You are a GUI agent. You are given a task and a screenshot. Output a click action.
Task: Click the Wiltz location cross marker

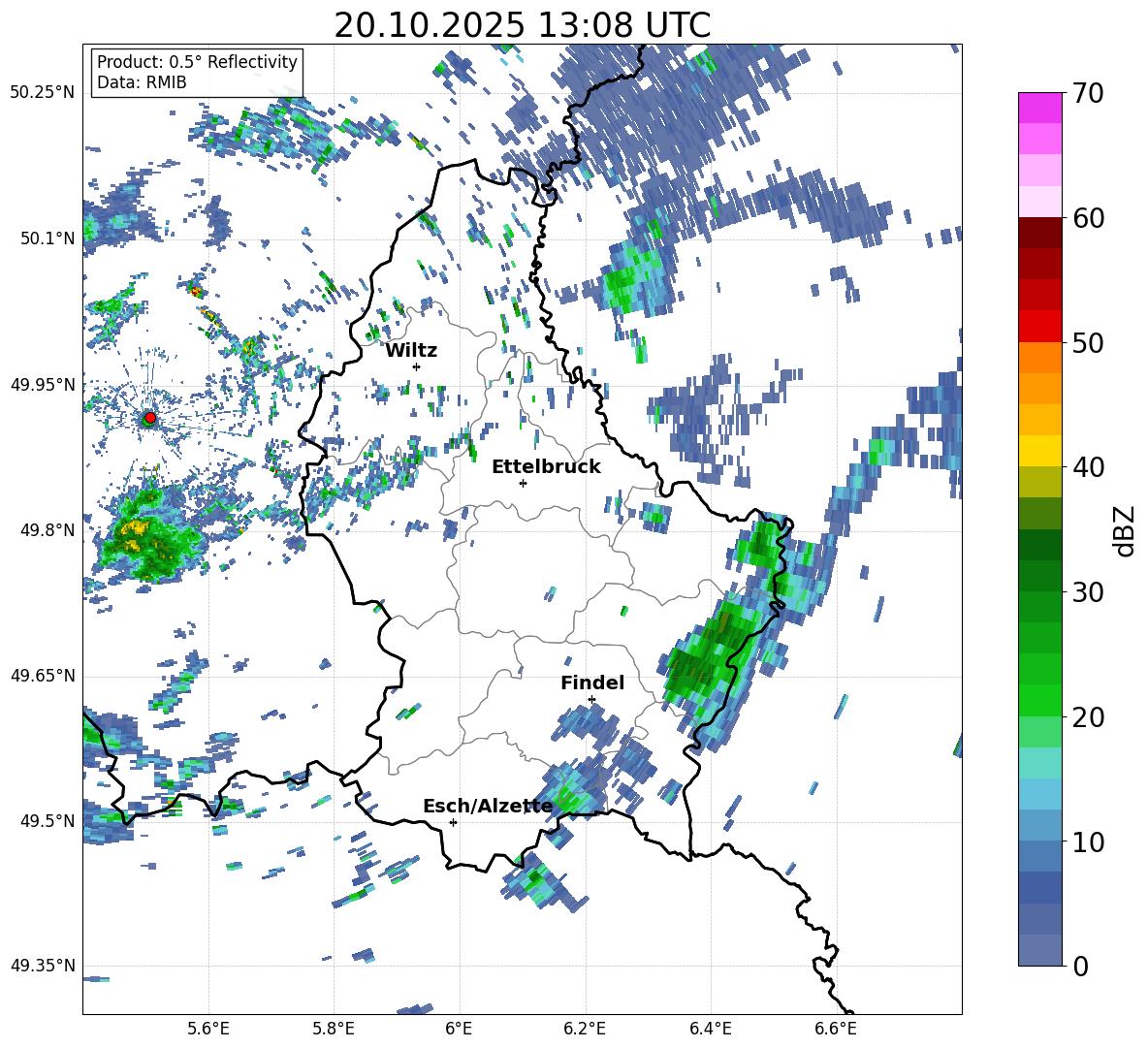417,366
